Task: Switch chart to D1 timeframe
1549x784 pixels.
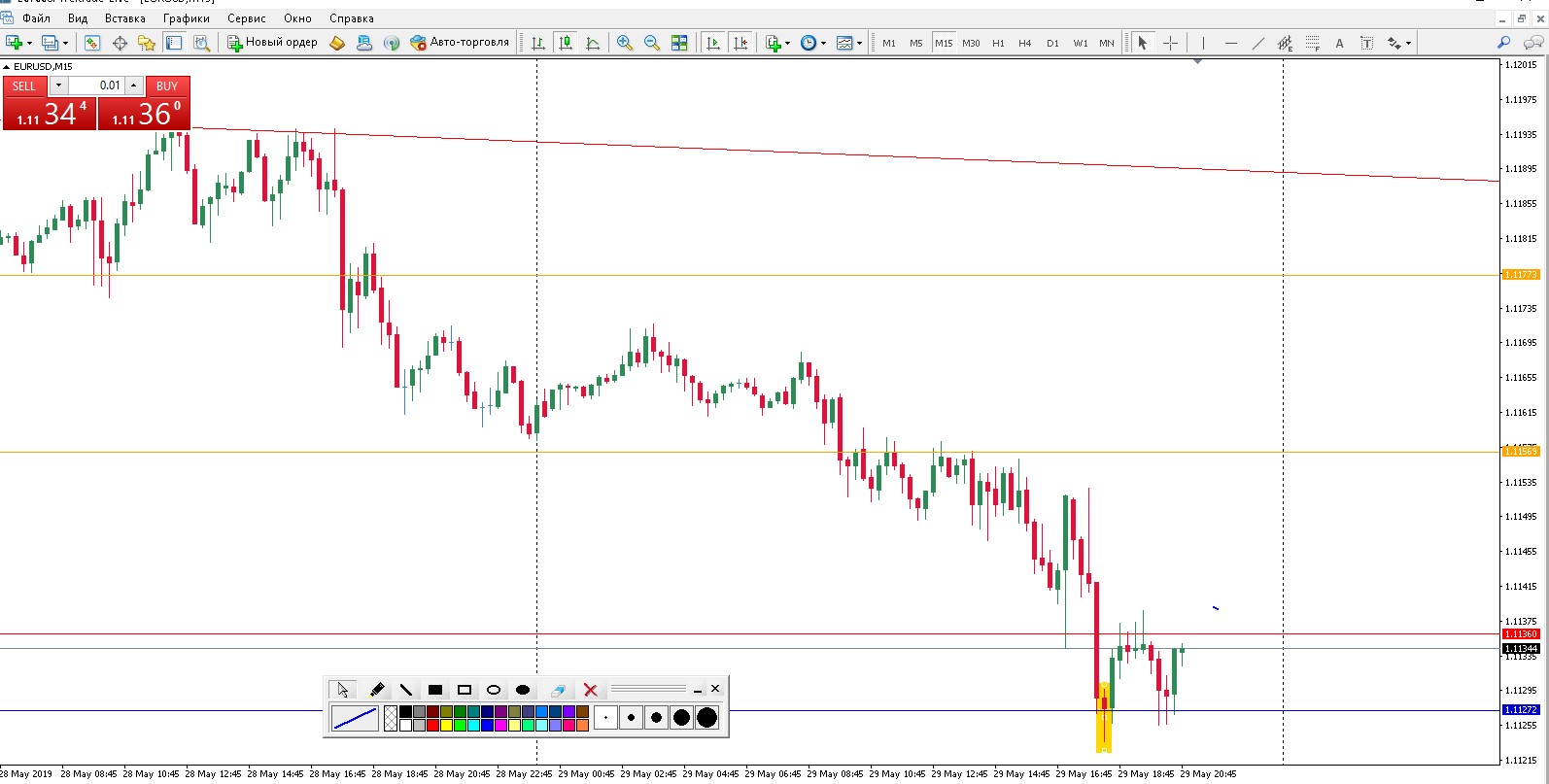Action: 1052,43
